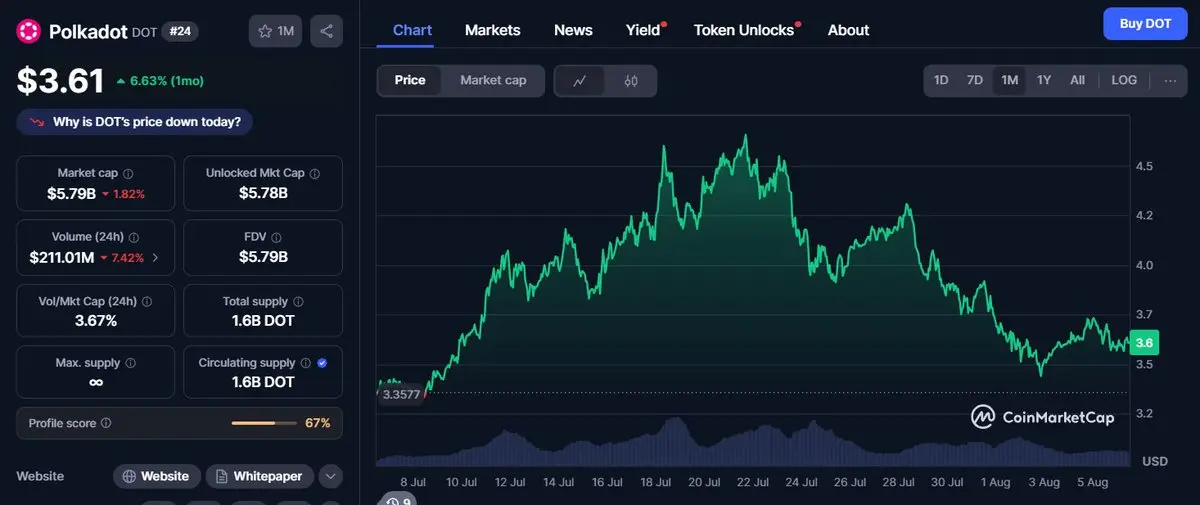Click the 67% profile score value
1200x505 pixels.
point(317,423)
